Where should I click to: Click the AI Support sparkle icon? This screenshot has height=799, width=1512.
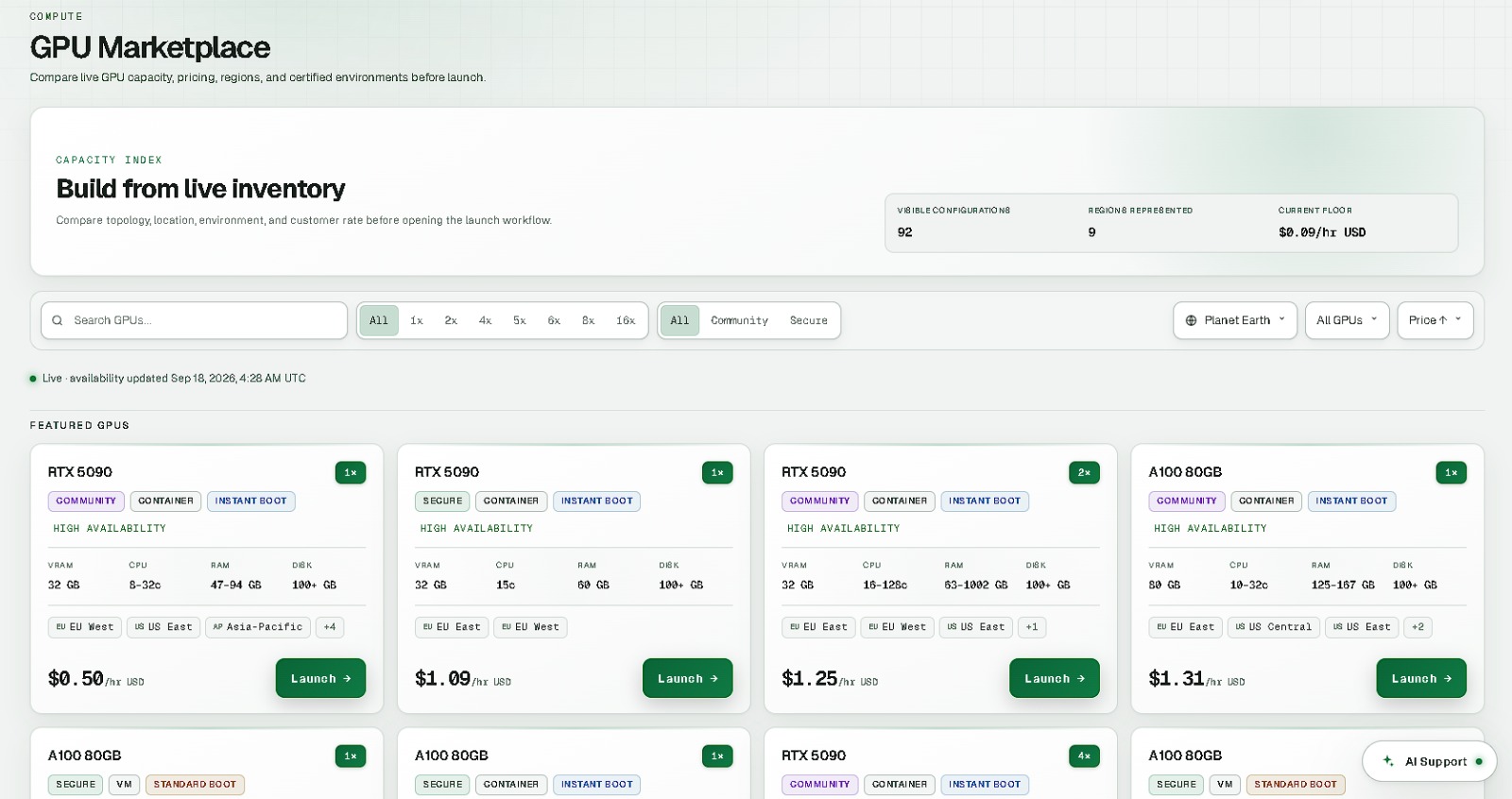point(1388,761)
